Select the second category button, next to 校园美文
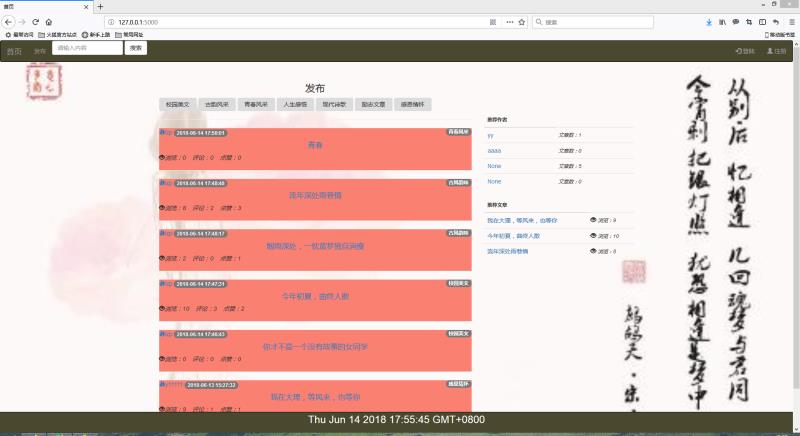Viewport: 800px width, 436px height. point(217,105)
